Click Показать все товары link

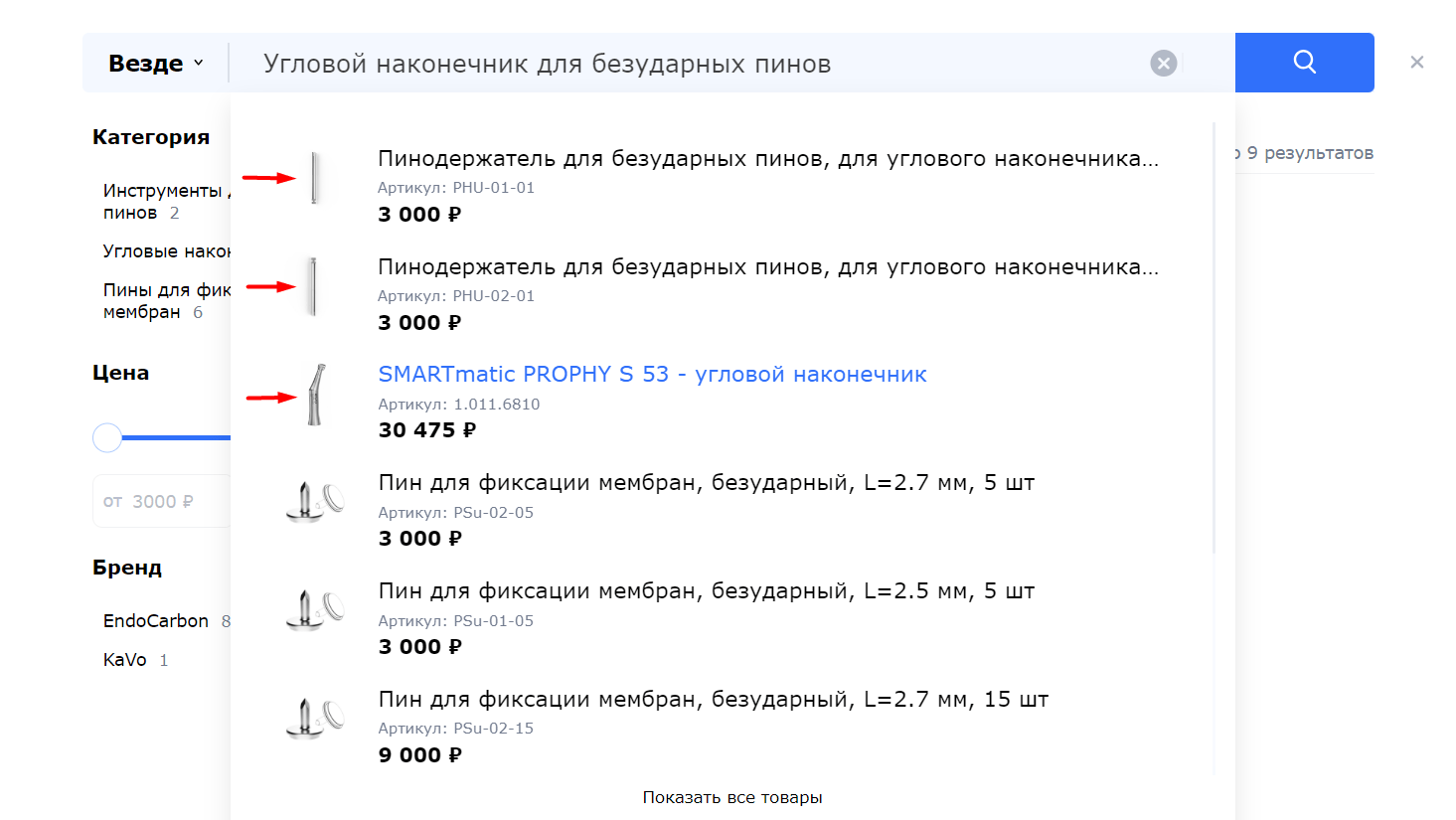(732, 797)
